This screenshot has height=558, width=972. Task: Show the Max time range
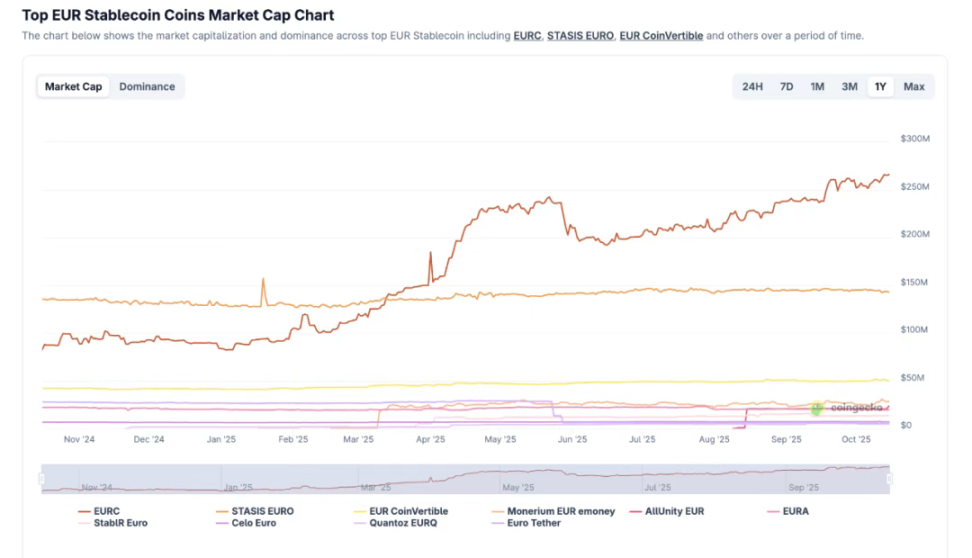(914, 87)
